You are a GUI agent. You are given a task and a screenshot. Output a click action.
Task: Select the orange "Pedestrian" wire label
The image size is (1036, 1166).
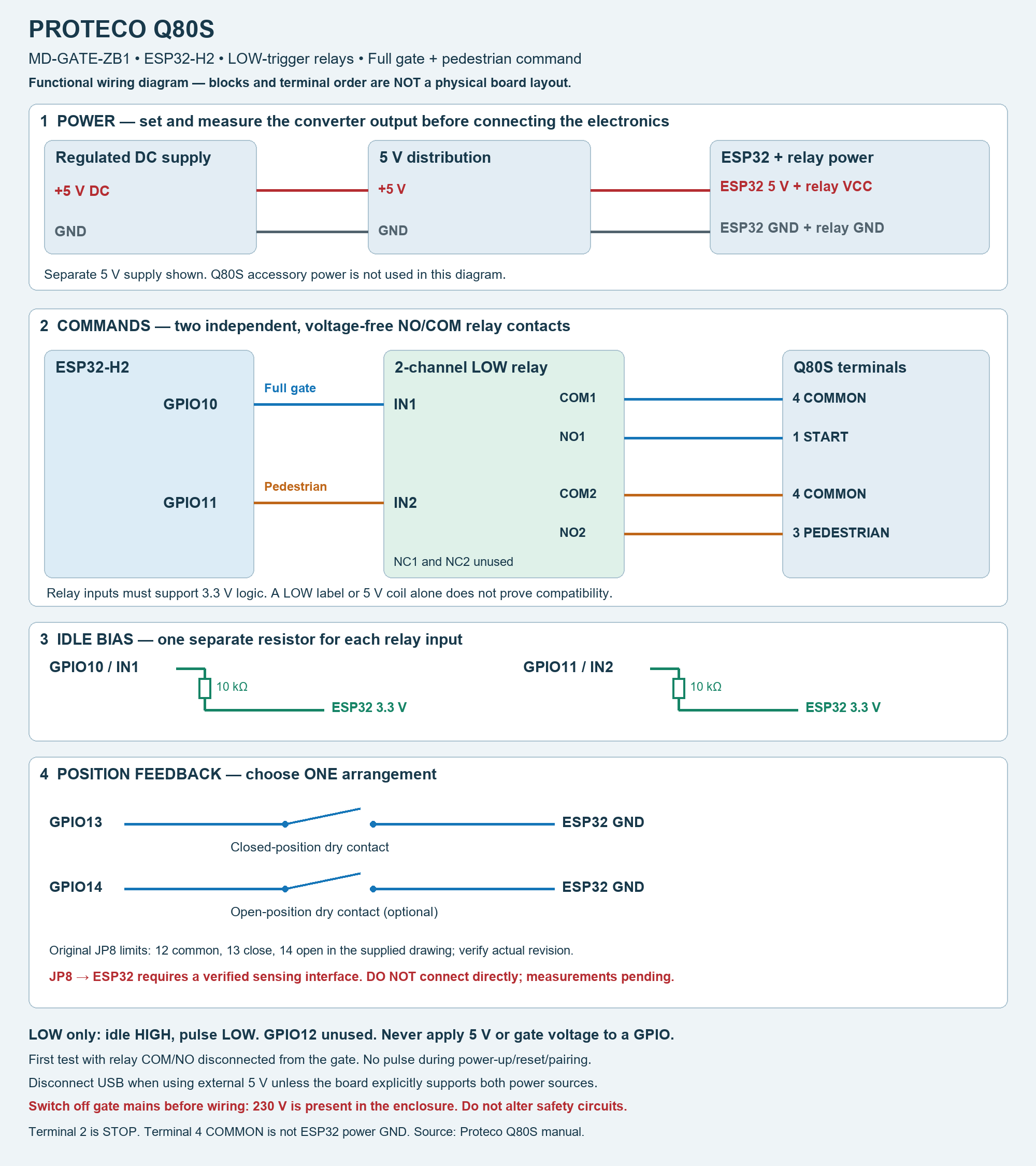click(295, 487)
